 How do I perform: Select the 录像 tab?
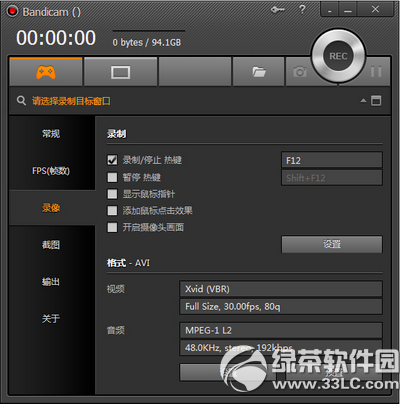pos(51,208)
